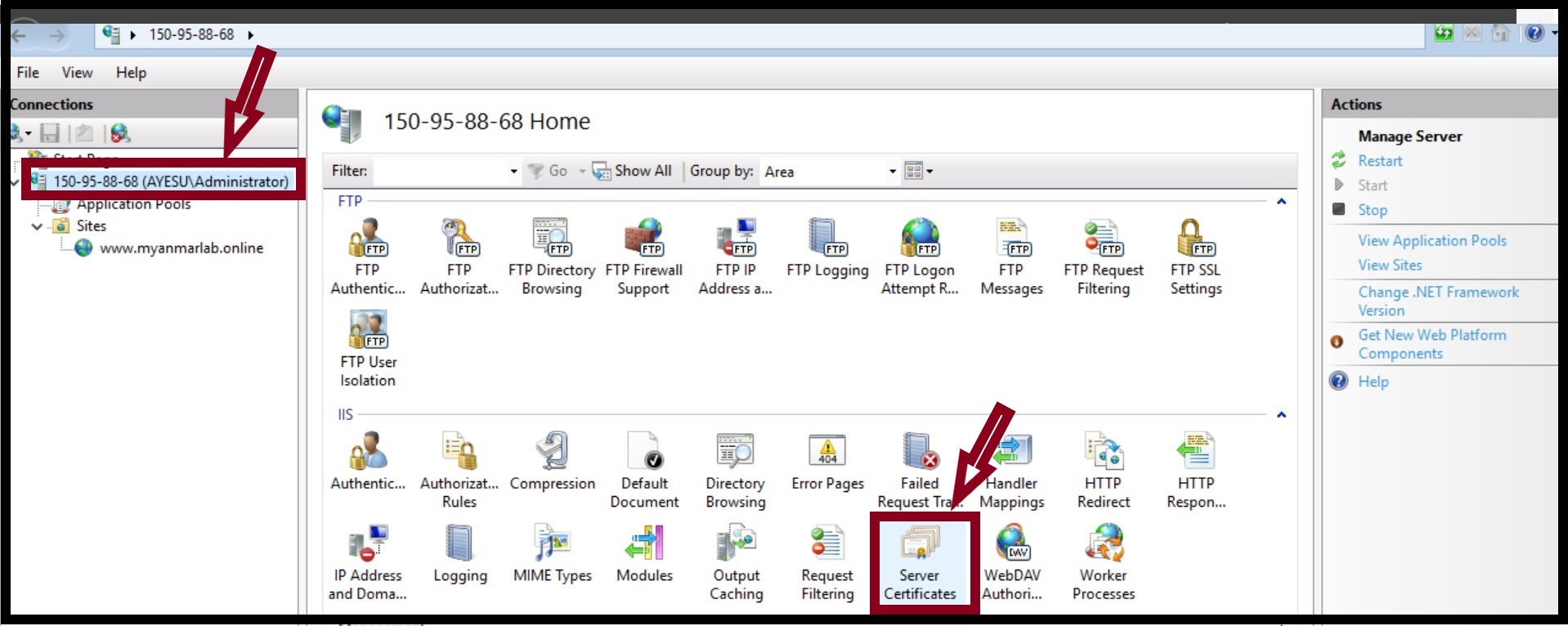Screen dimensions: 1568x626
Task: Click Change .NET Framework Version link
Action: point(1438,302)
